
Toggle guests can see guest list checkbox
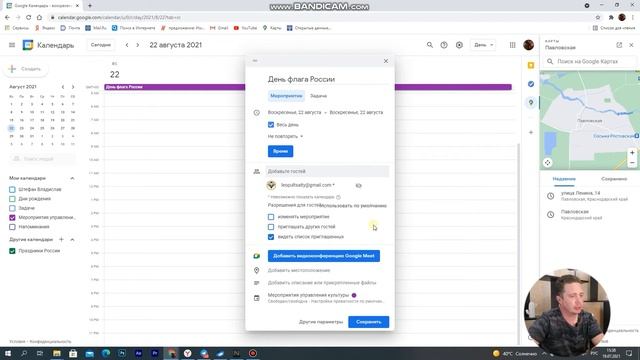click(x=271, y=237)
